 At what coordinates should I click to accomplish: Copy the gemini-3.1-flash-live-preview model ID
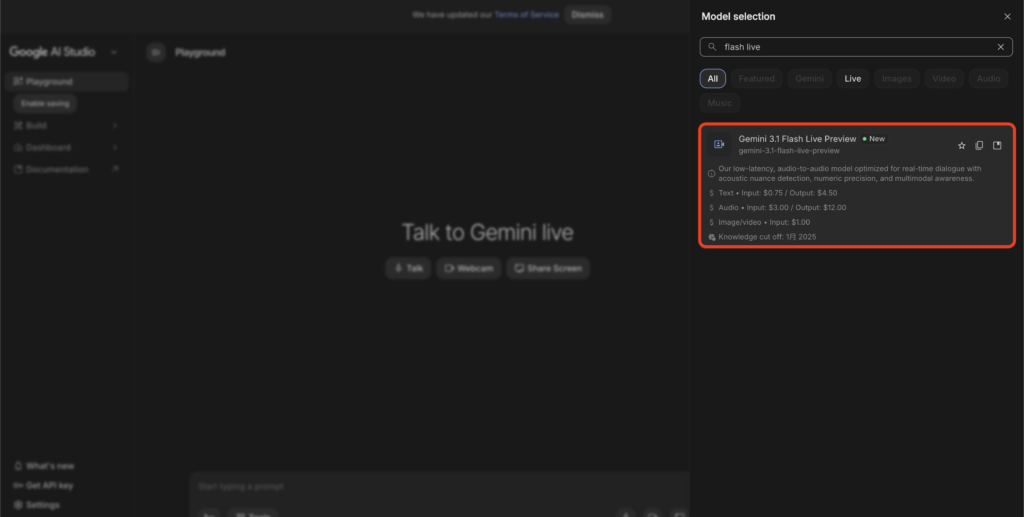pos(979,146)
